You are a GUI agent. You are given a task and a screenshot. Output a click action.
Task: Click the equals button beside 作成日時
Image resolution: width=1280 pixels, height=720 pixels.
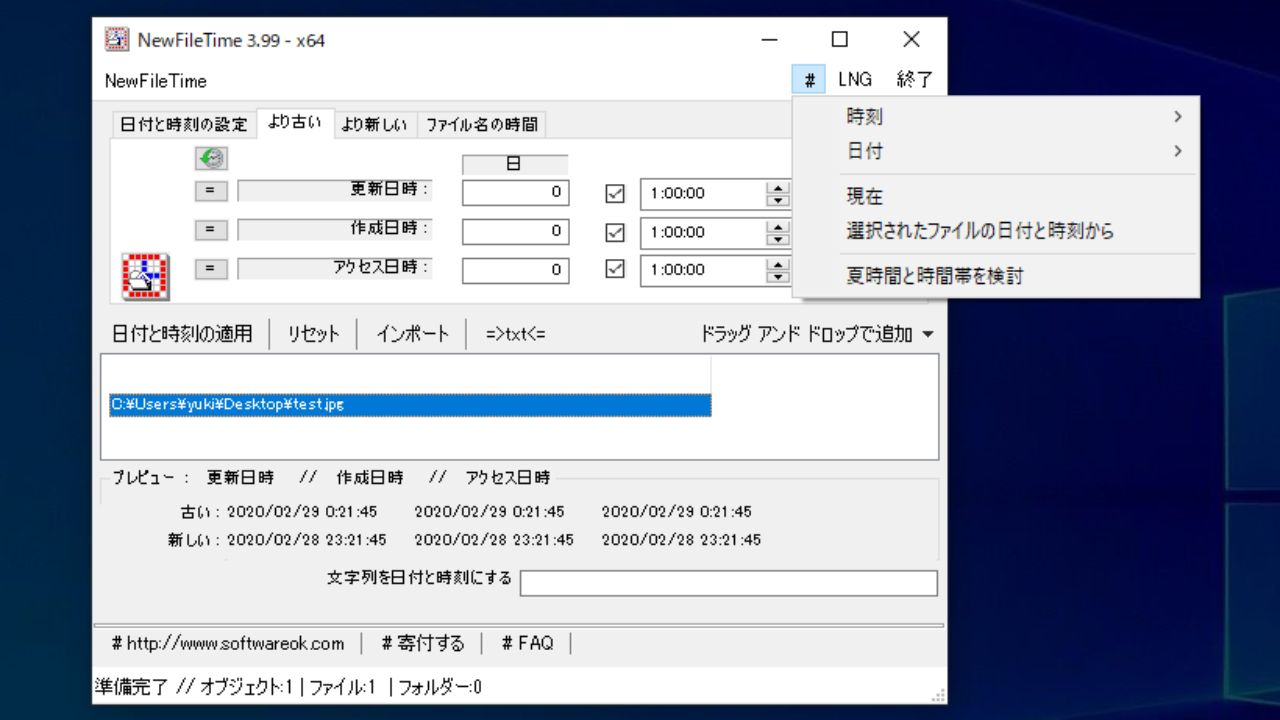point(211,230)
